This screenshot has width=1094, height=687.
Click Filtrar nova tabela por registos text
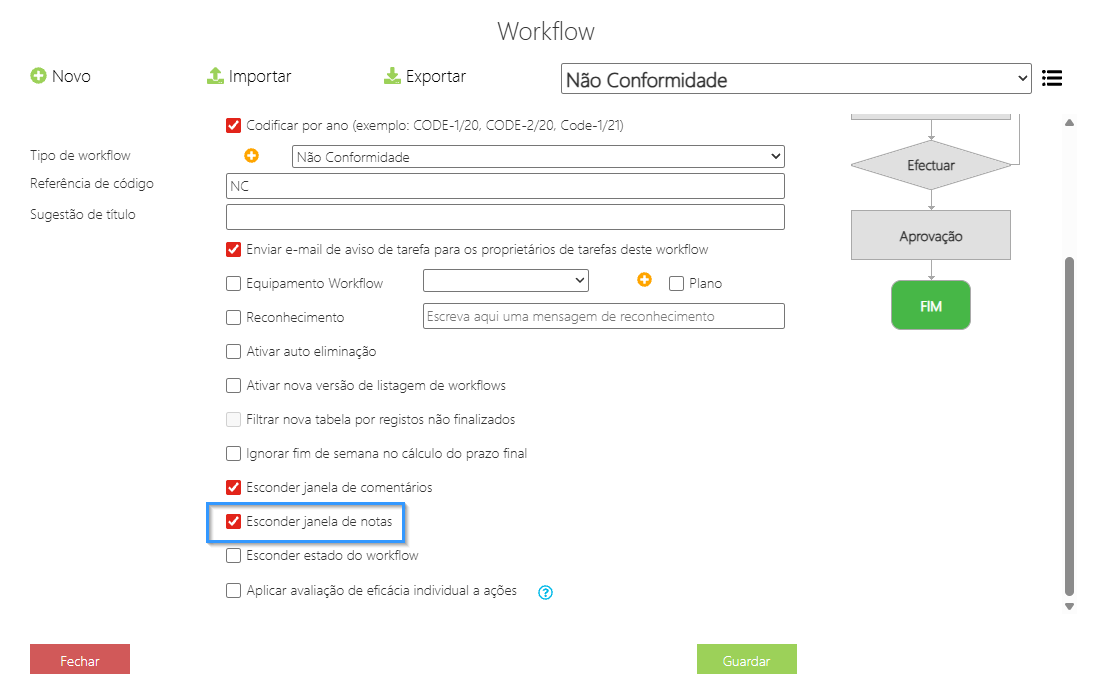point(380,420)
